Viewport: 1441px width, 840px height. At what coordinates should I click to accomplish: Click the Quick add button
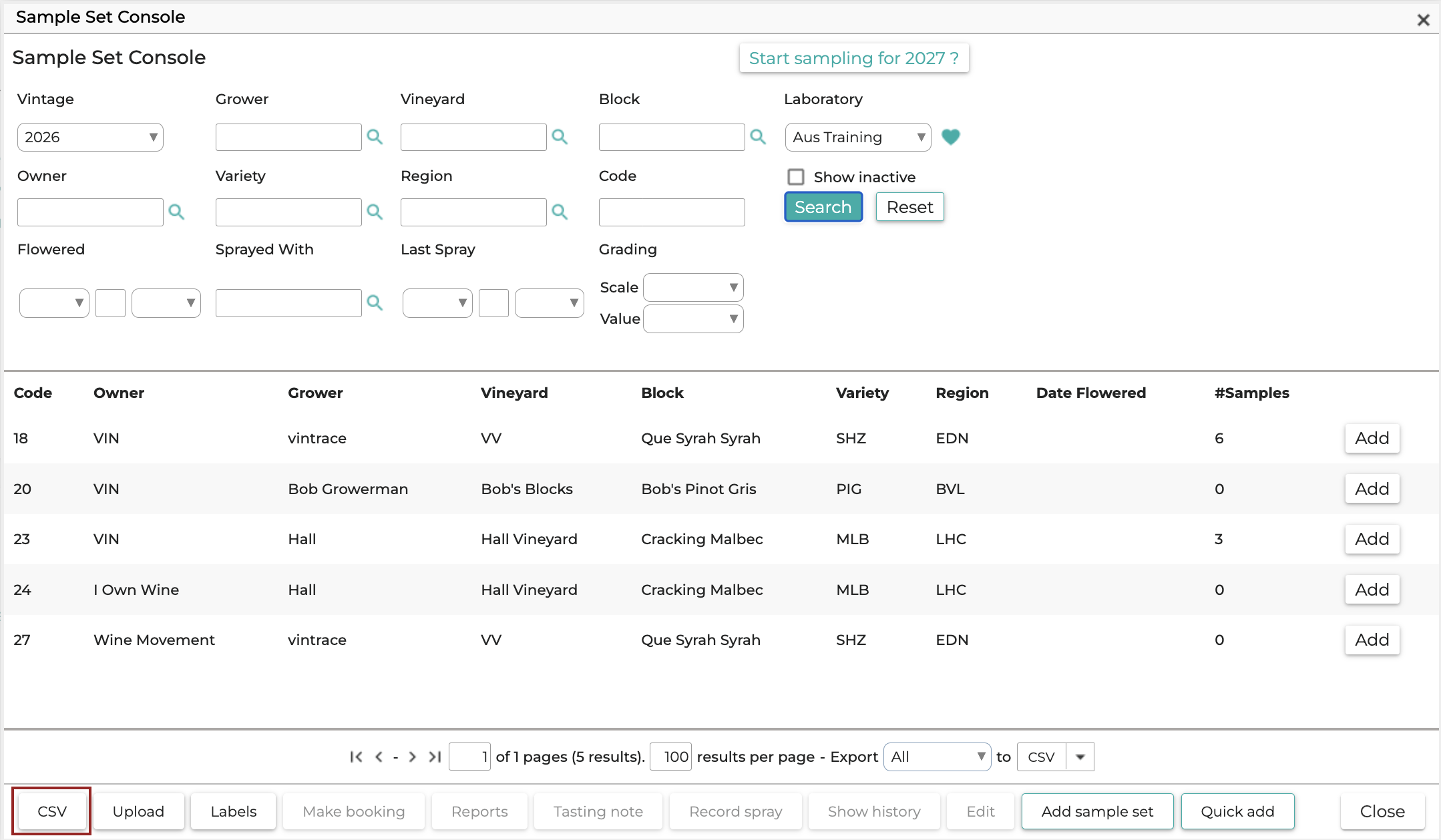point(1238,811)
